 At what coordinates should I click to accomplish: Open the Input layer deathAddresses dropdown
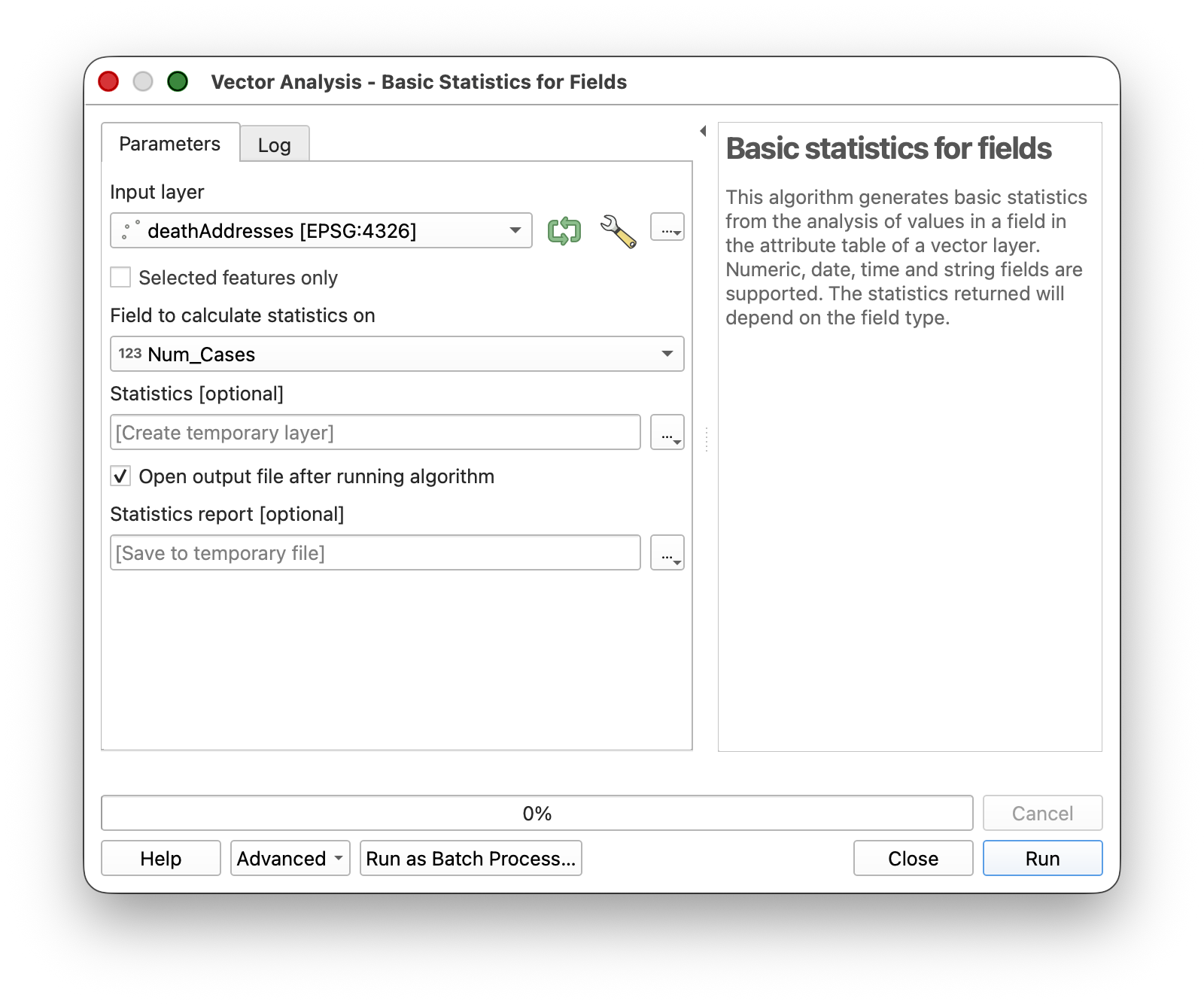point(321,230)
